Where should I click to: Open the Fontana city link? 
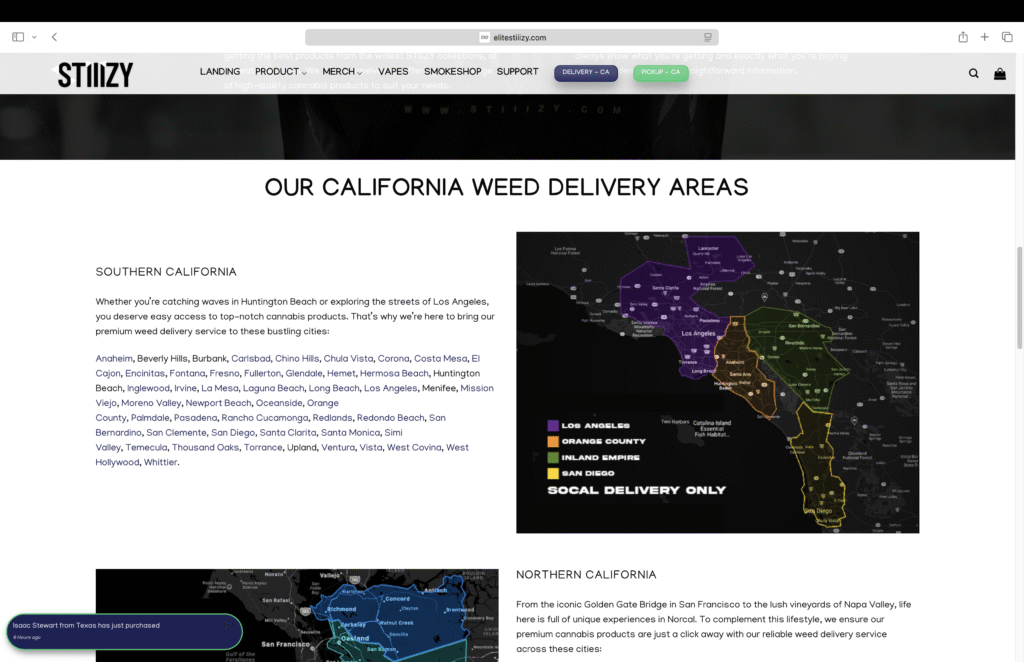tap(187, 373)
